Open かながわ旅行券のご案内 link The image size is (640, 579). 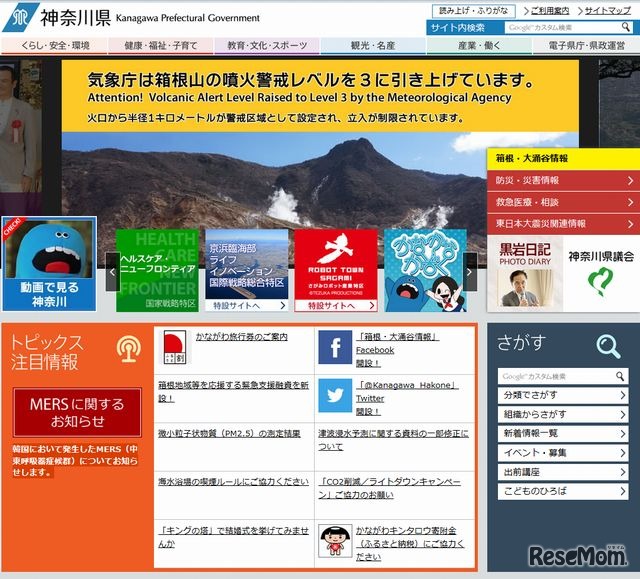pyautogui.click(x=242, y=337)
